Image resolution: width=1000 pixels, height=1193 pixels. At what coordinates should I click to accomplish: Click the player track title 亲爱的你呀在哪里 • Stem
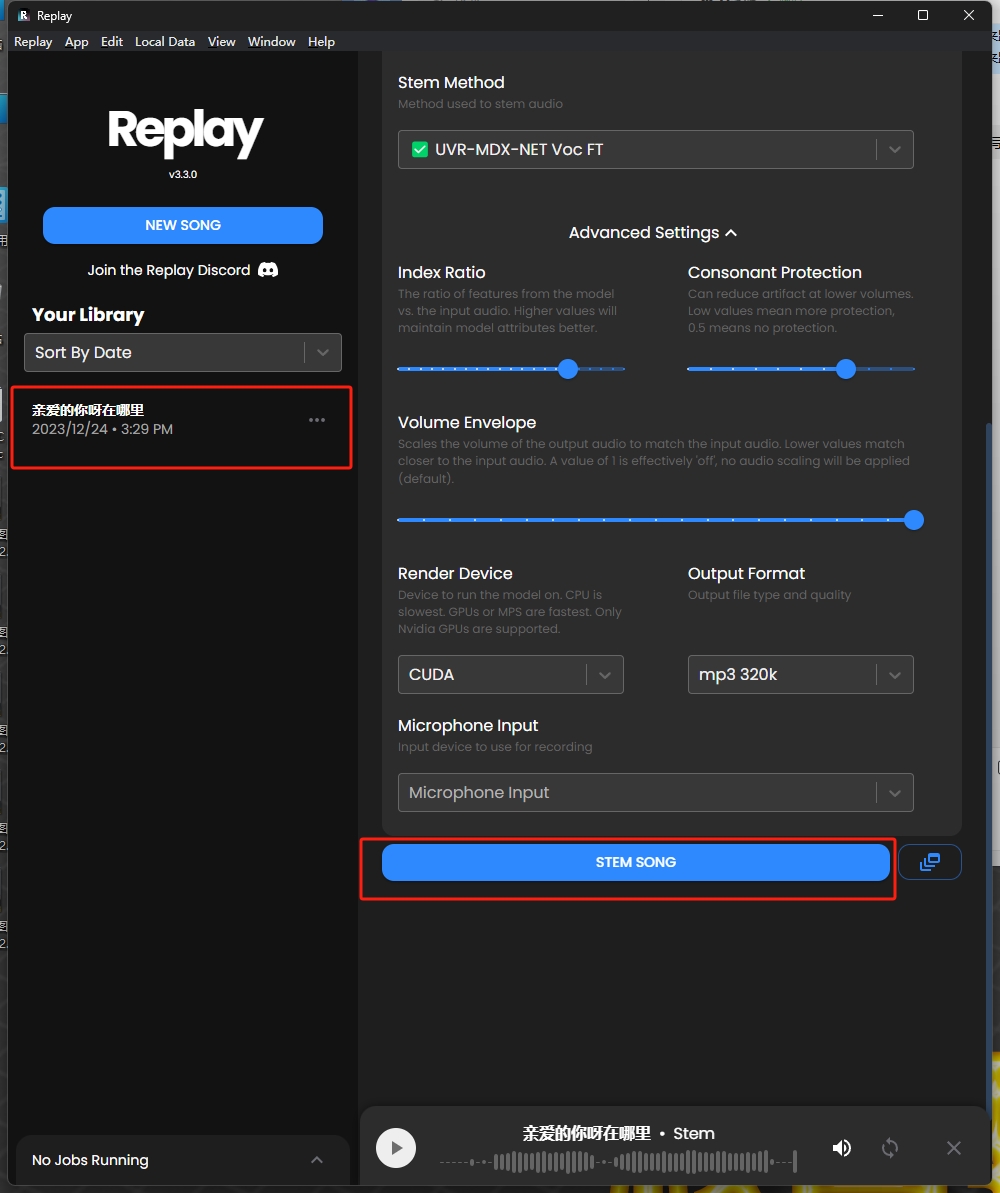click(x=618, y=1134)
